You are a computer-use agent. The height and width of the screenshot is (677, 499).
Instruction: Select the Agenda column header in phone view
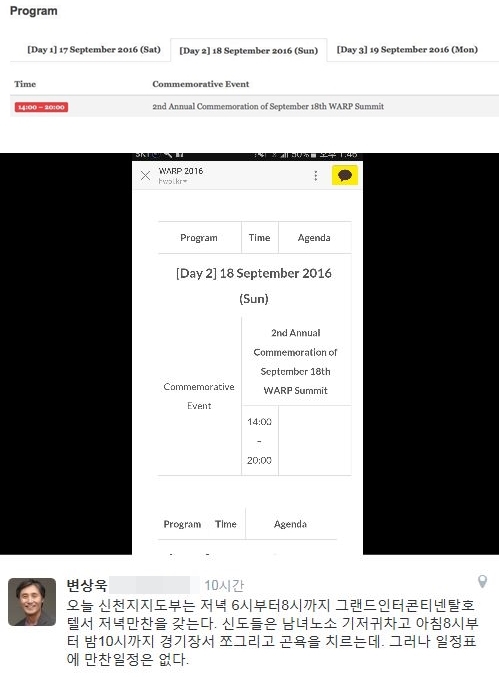314,238
